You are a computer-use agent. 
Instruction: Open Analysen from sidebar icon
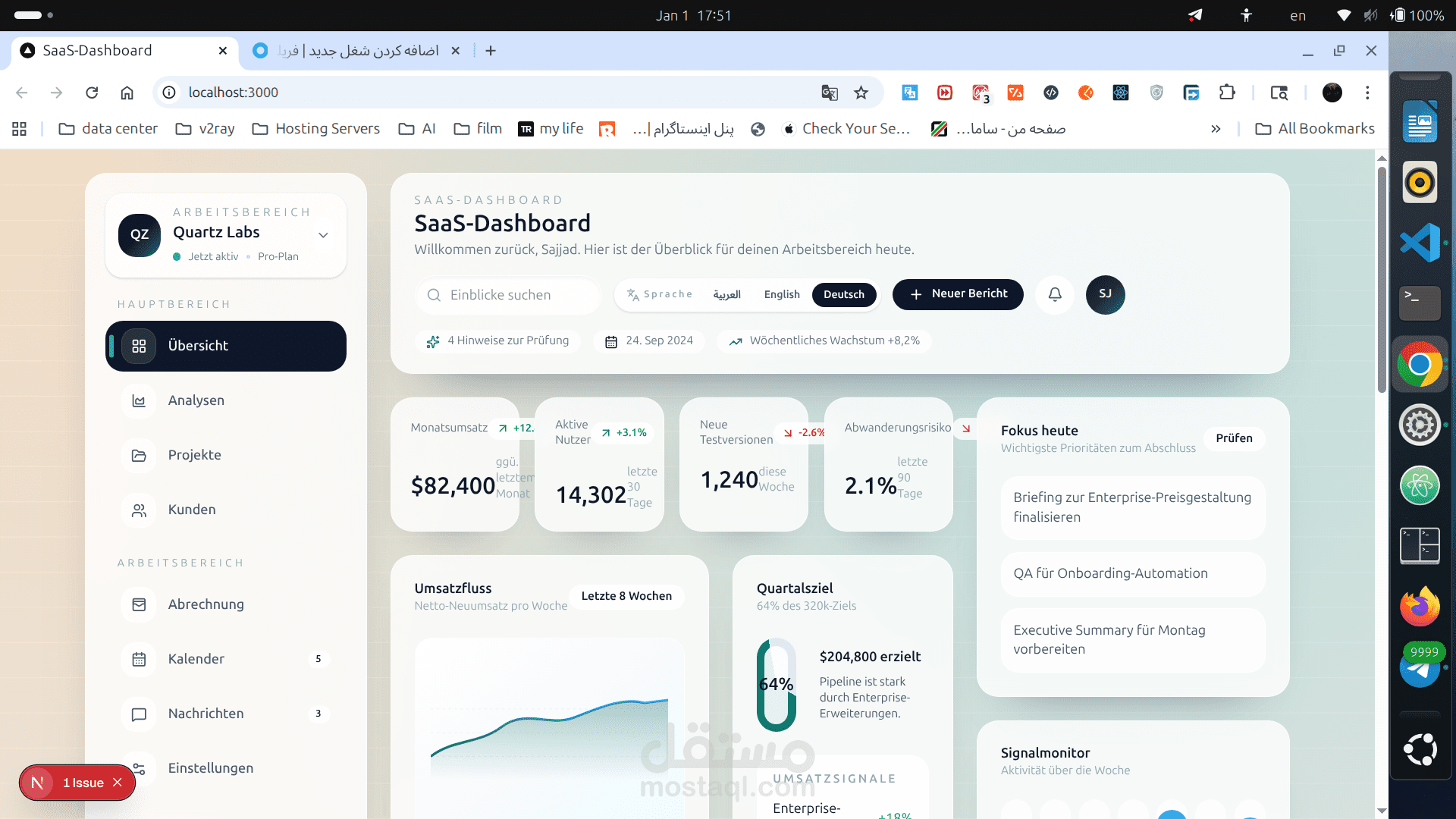[x=139, y=400]
